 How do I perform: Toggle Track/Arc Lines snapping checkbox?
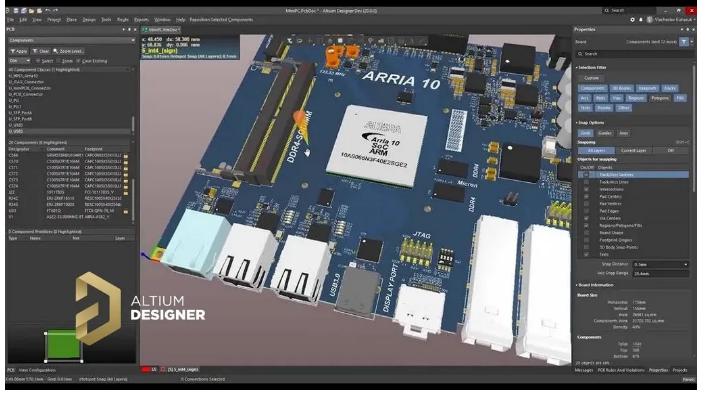click(x=586, y=182)
